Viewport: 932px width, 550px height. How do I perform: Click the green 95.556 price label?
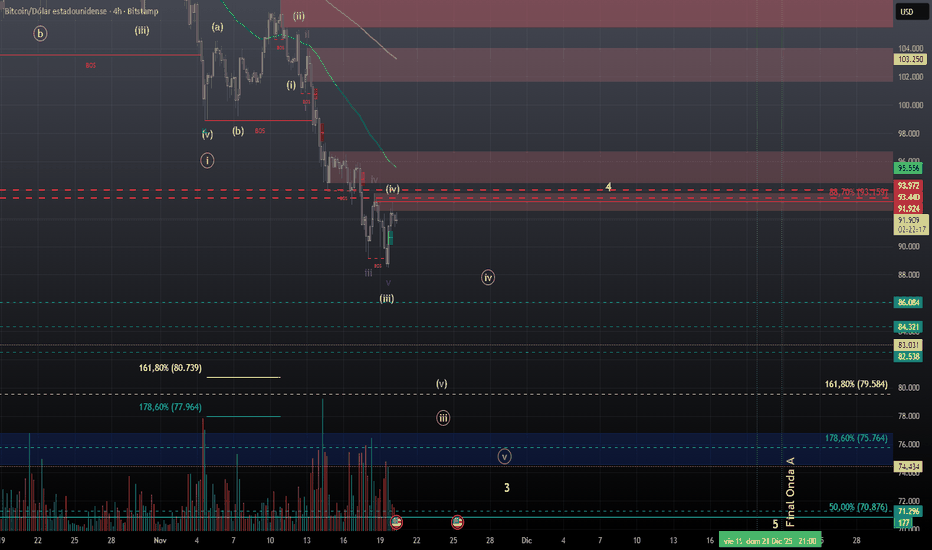[x=908, y=168]
